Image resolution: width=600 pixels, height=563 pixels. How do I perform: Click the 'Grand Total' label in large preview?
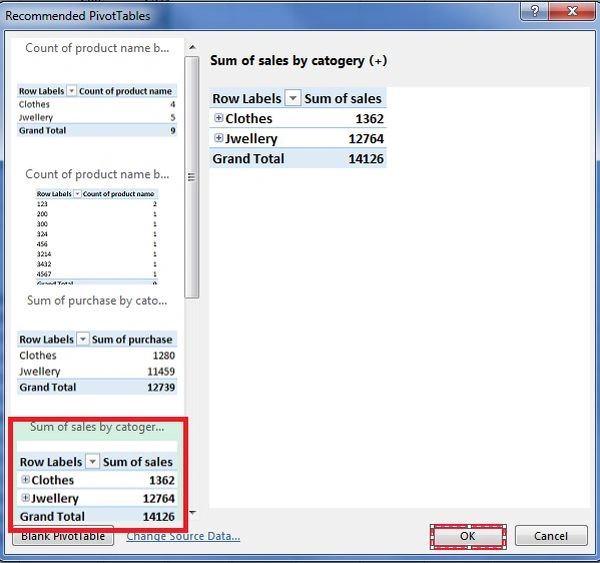click(x=248, y=158)
